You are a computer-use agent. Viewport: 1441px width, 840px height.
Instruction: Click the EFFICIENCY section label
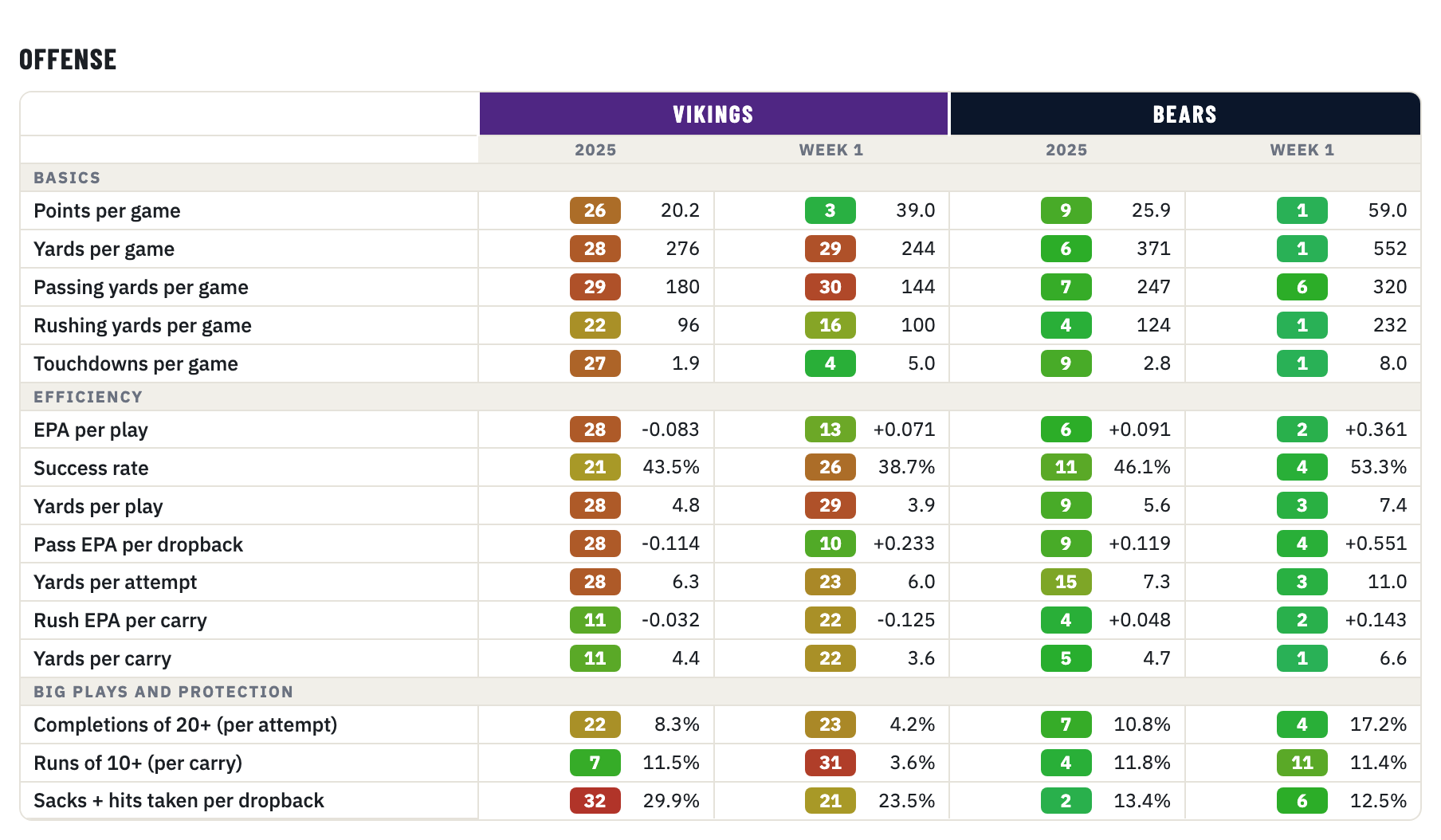point(88,397)
